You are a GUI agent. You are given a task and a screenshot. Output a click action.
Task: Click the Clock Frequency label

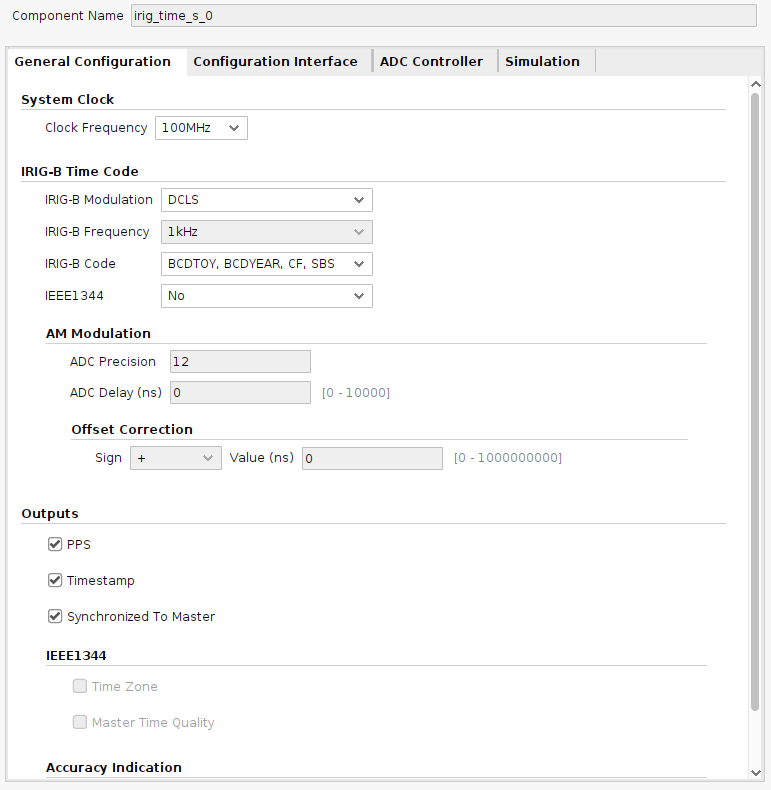[96, 128]
